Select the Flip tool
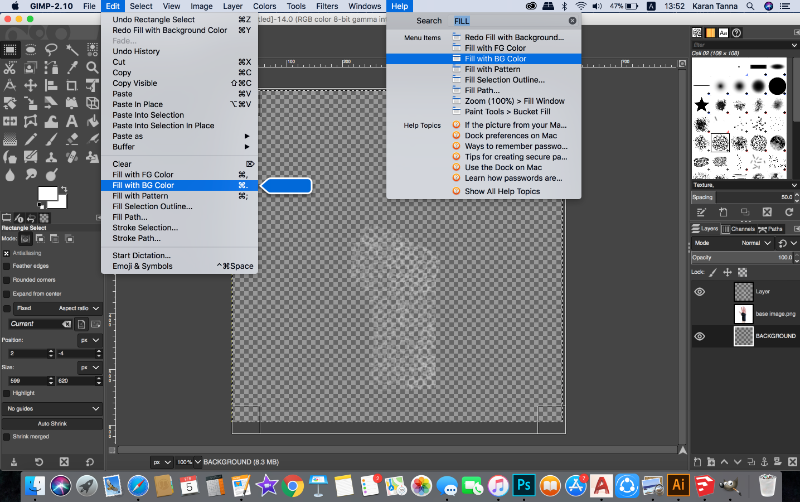Screen dimensions: 800x502 coord(10,121)
